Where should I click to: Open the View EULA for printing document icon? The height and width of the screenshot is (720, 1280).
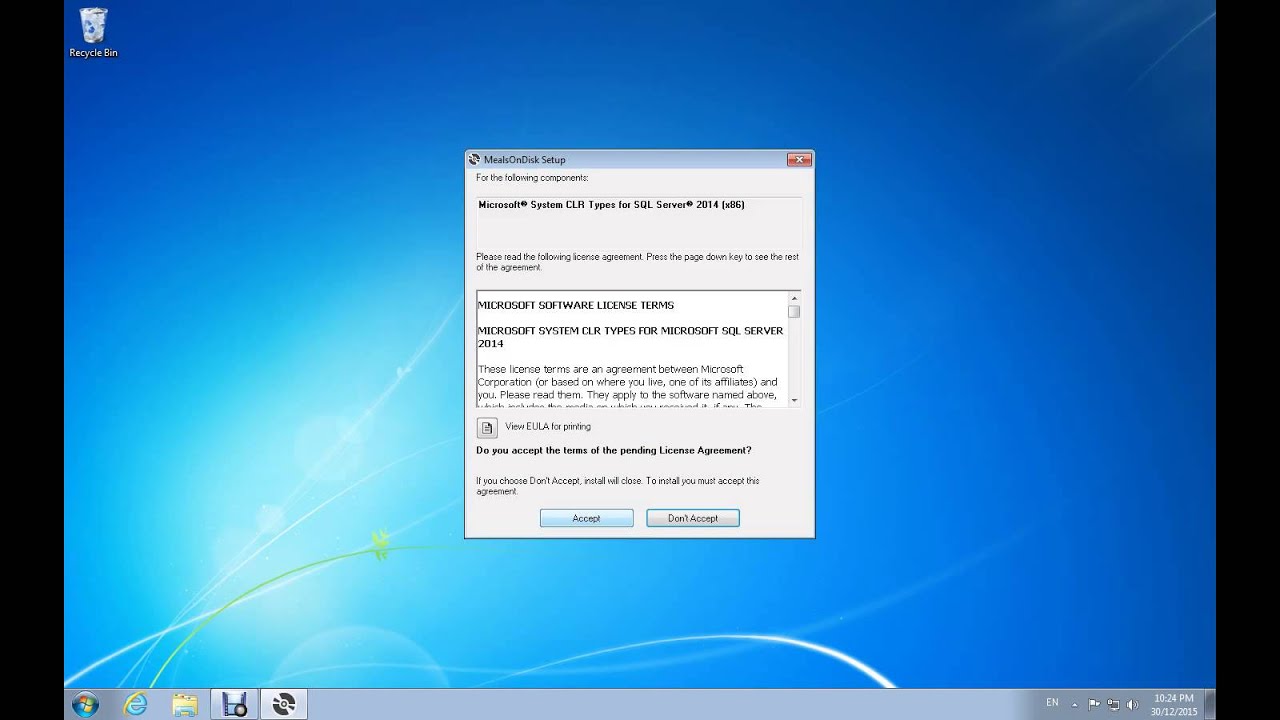click(x=487, y=427)
